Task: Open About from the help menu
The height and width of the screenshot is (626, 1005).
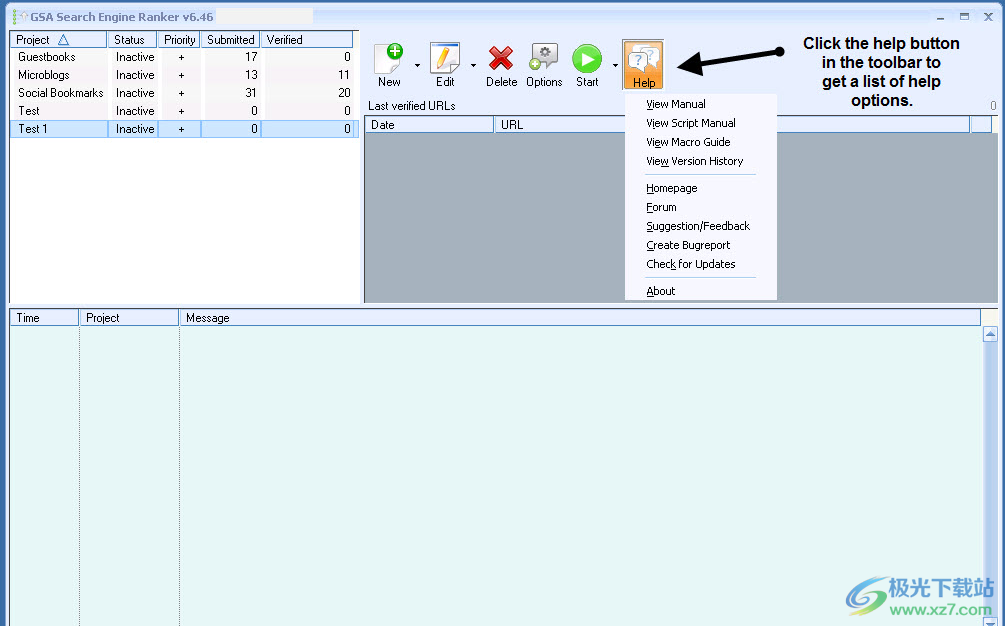Action: coord(660,291)
